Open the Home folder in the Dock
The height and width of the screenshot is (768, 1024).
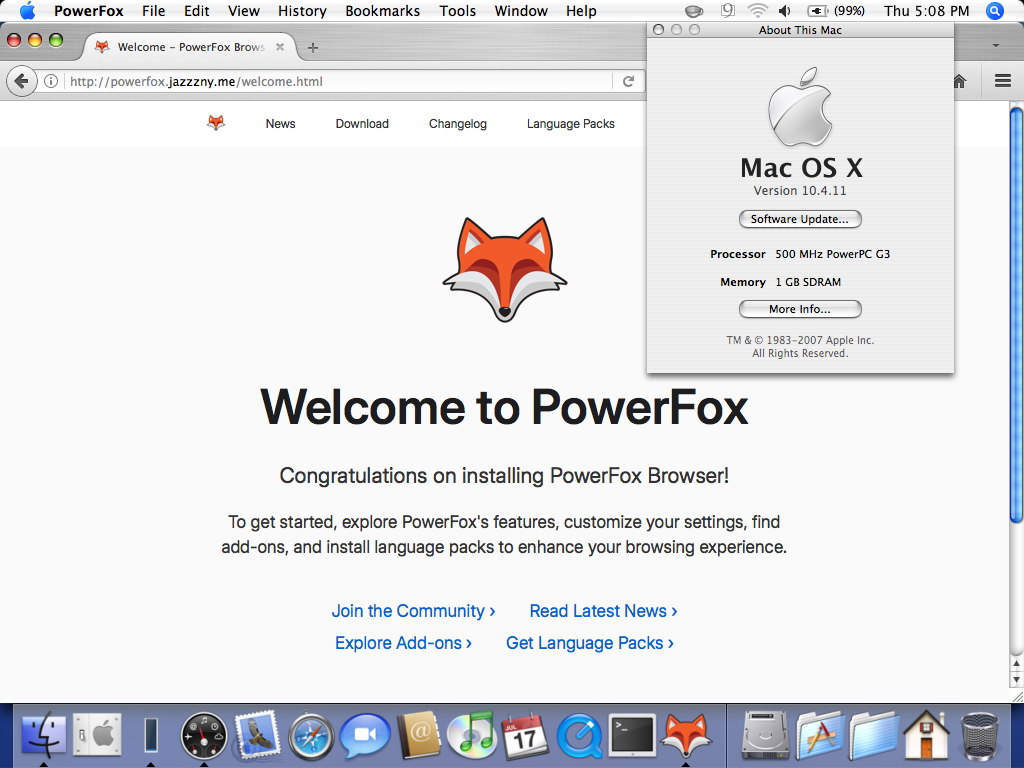coord(926,735)
